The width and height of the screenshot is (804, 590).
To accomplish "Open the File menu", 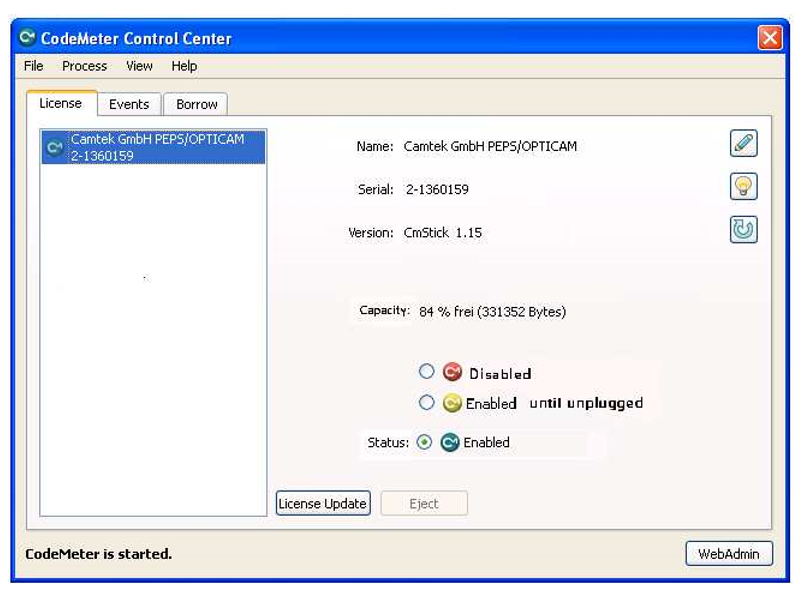I will point(34,66).
